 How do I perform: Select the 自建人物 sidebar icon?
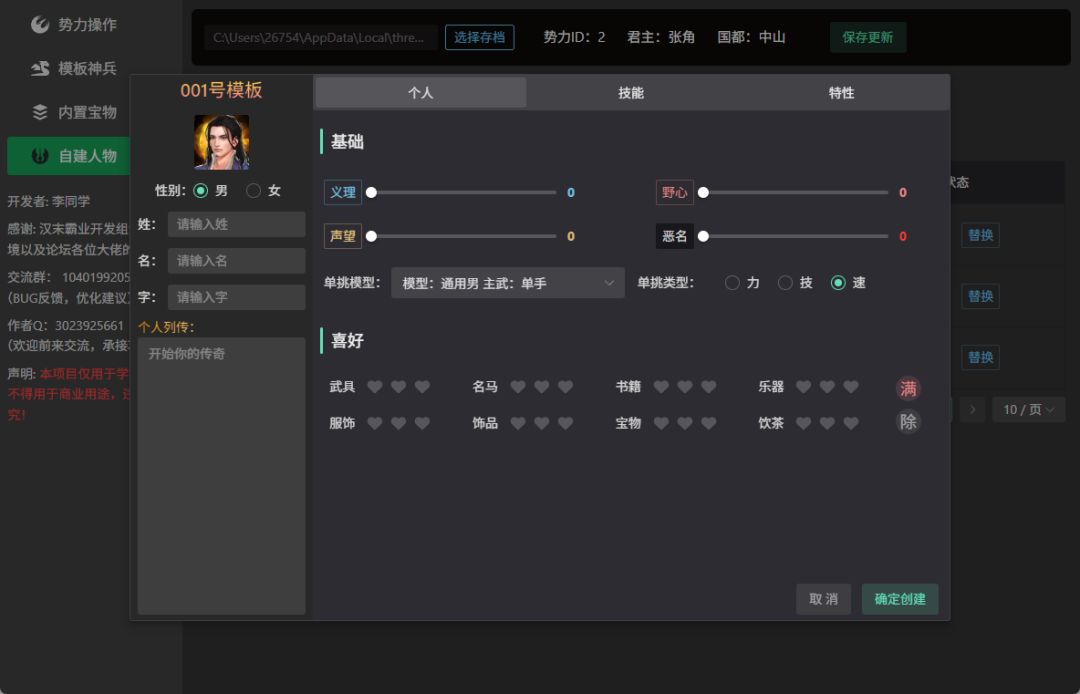pos(40,156)
